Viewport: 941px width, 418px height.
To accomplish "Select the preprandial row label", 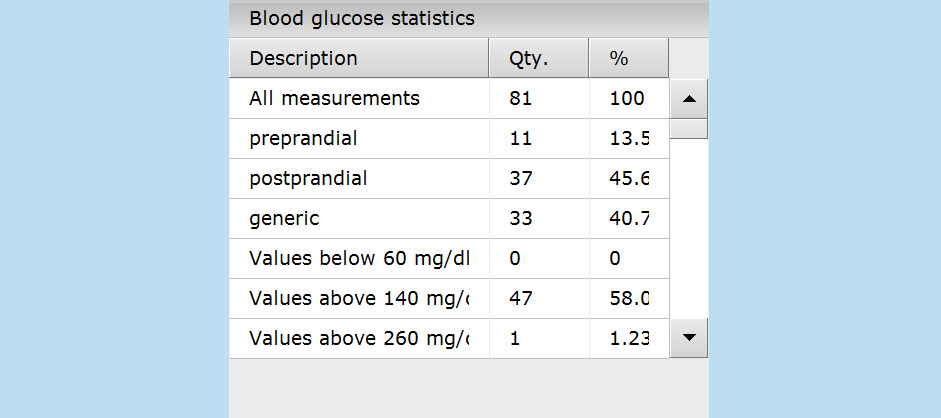I will (x=303, y=139).
